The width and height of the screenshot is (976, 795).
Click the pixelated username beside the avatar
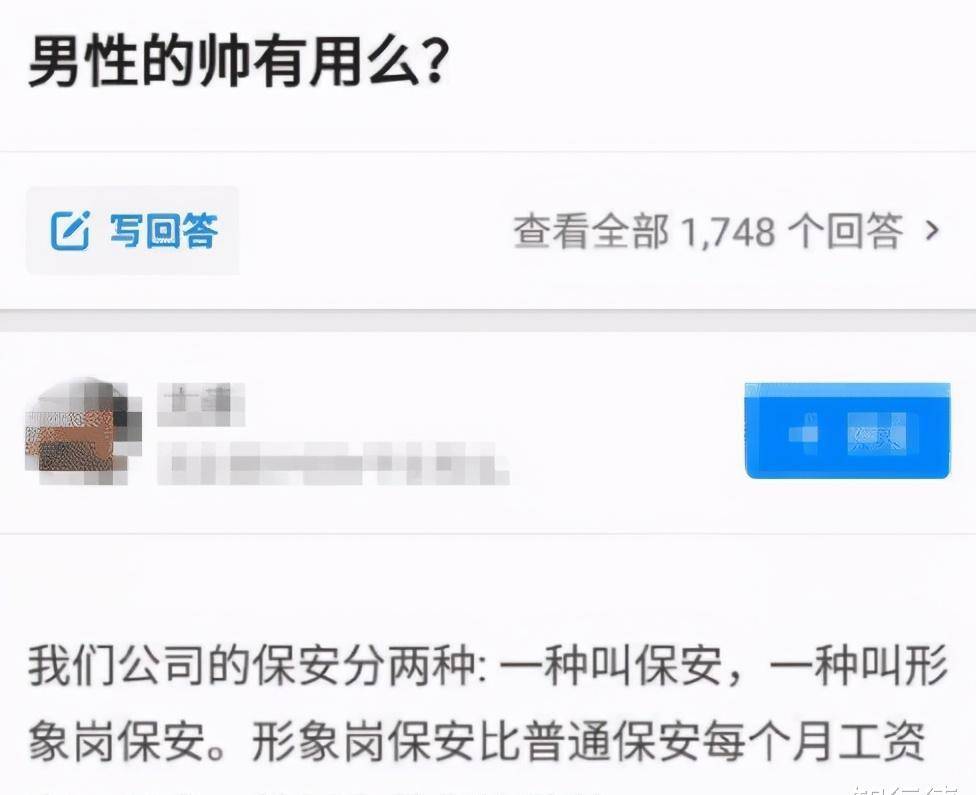200,405
